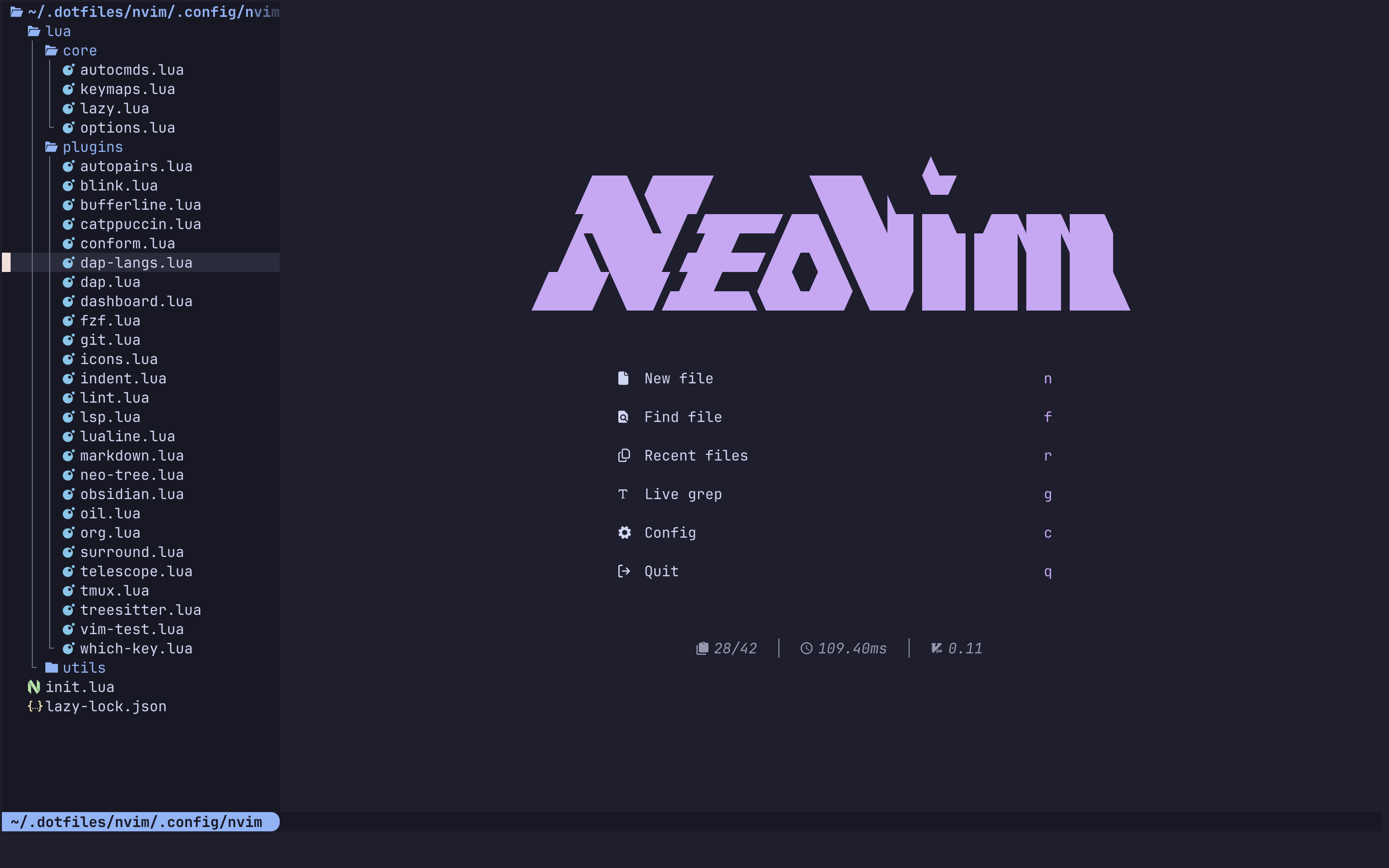Click the New file document icon
This screenshot has width=1389, height=868.
[623, 379]
